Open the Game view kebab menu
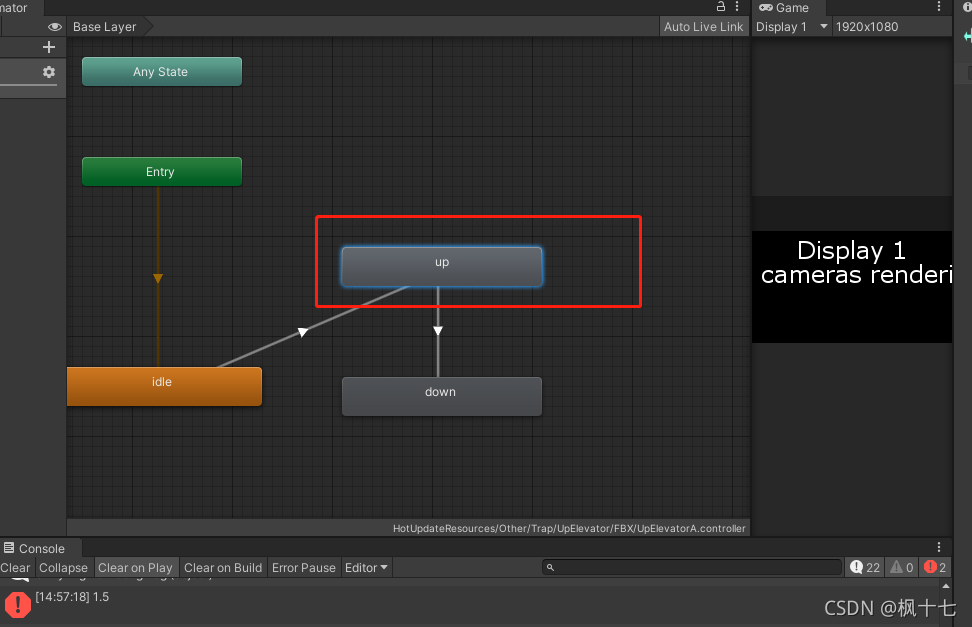This screenshot has width=972, height=627. (x=938, y=7)
